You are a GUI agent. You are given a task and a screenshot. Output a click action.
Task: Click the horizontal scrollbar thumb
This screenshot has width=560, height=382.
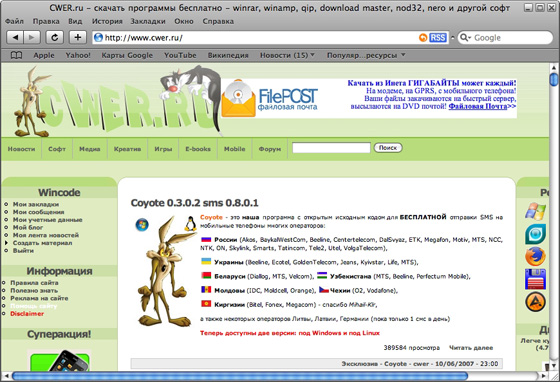(x=240, y=376)
